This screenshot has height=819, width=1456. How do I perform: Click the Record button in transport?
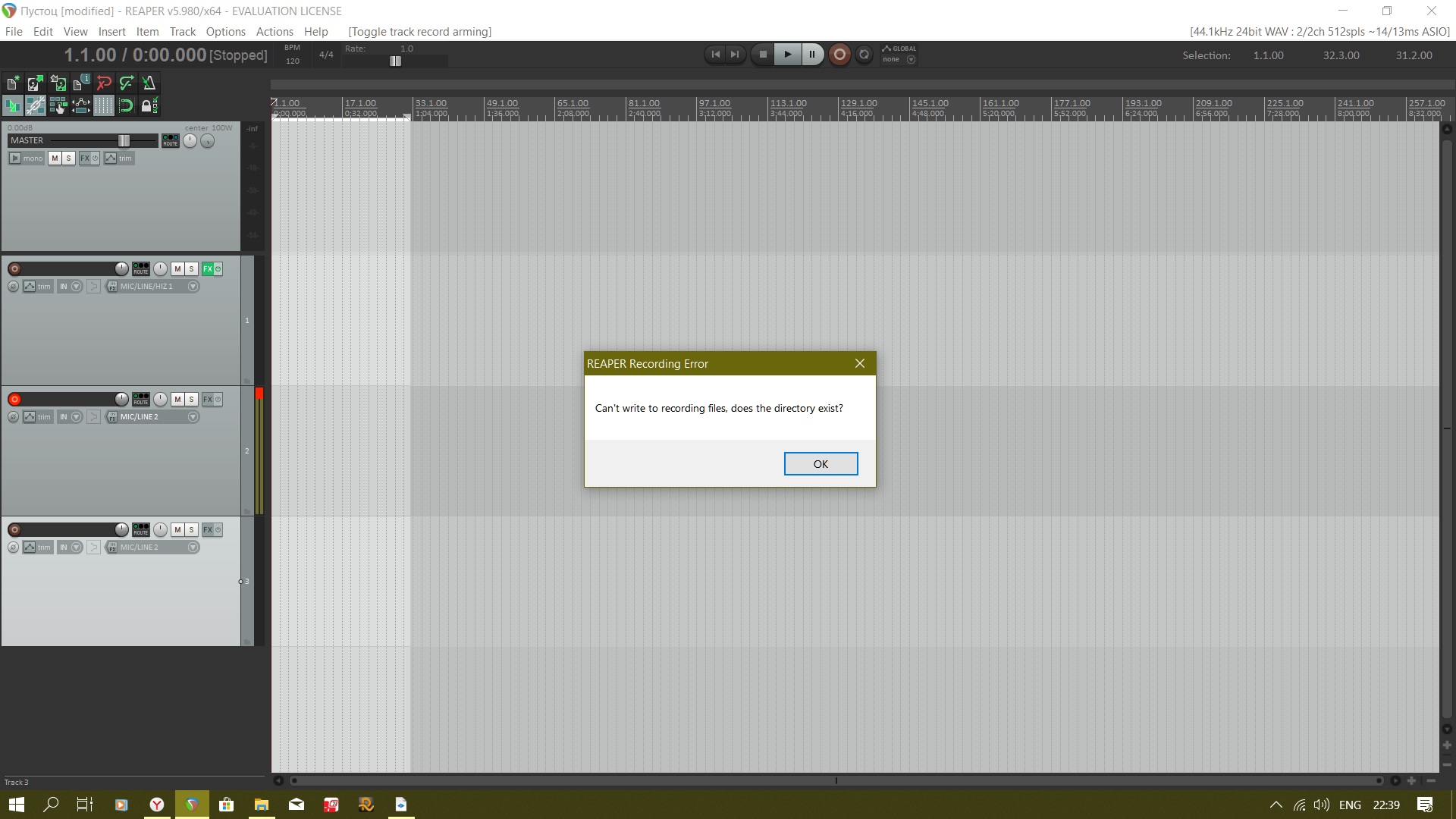pos(839,55)
